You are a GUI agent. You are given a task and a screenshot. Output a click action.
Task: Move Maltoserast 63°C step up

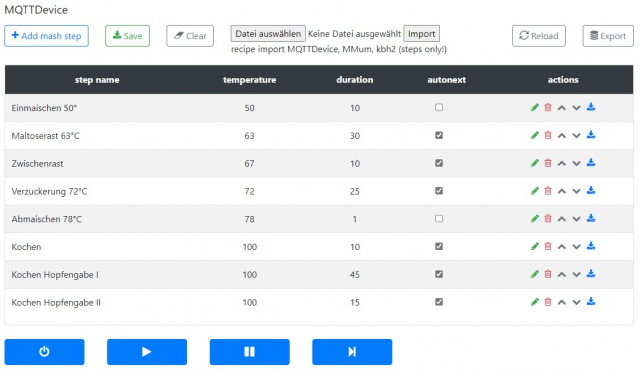[x=562, y=135]
